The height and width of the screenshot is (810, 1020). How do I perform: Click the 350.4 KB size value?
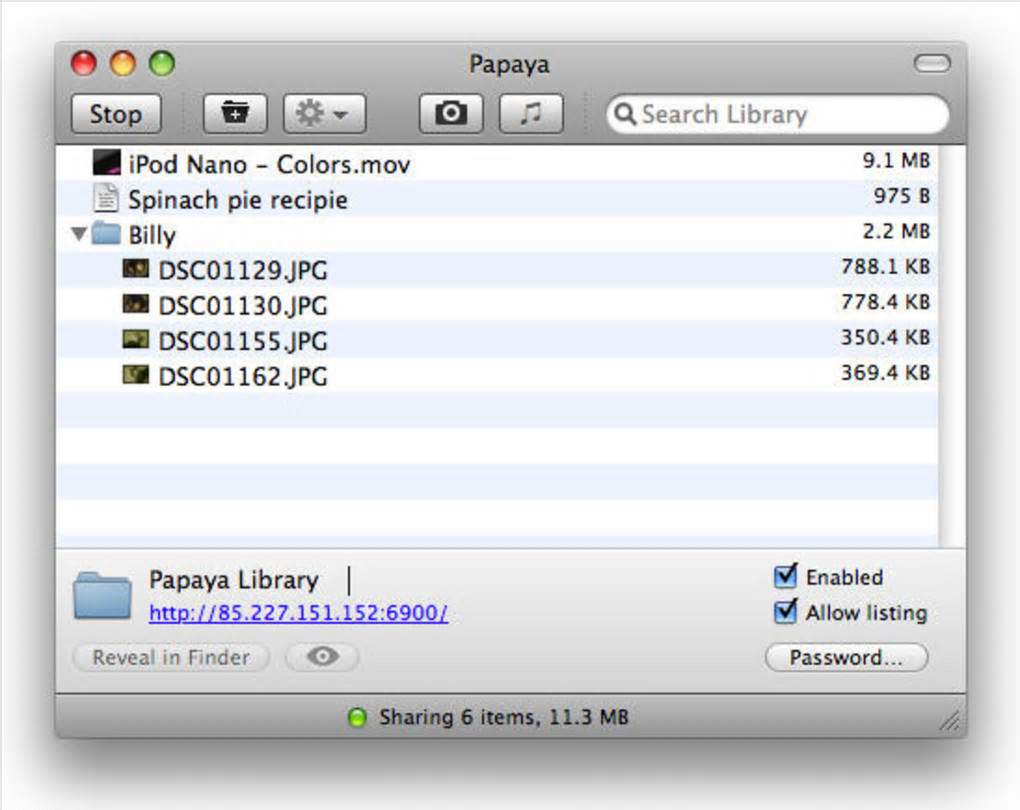click(x=885, y=337)
